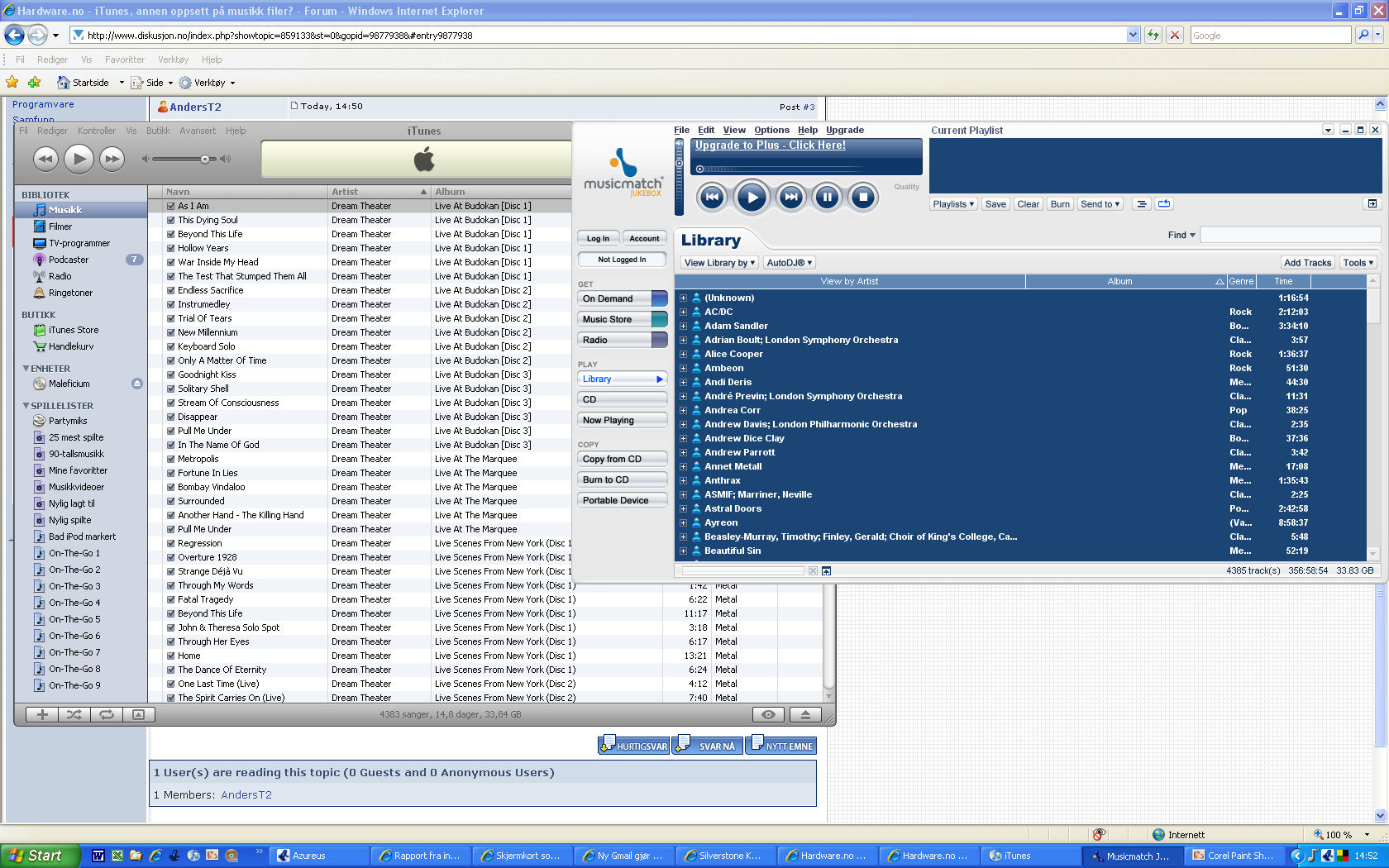Click the SVAR NÅ reply button
1389x868 pixels.
(x=707, y=746)
